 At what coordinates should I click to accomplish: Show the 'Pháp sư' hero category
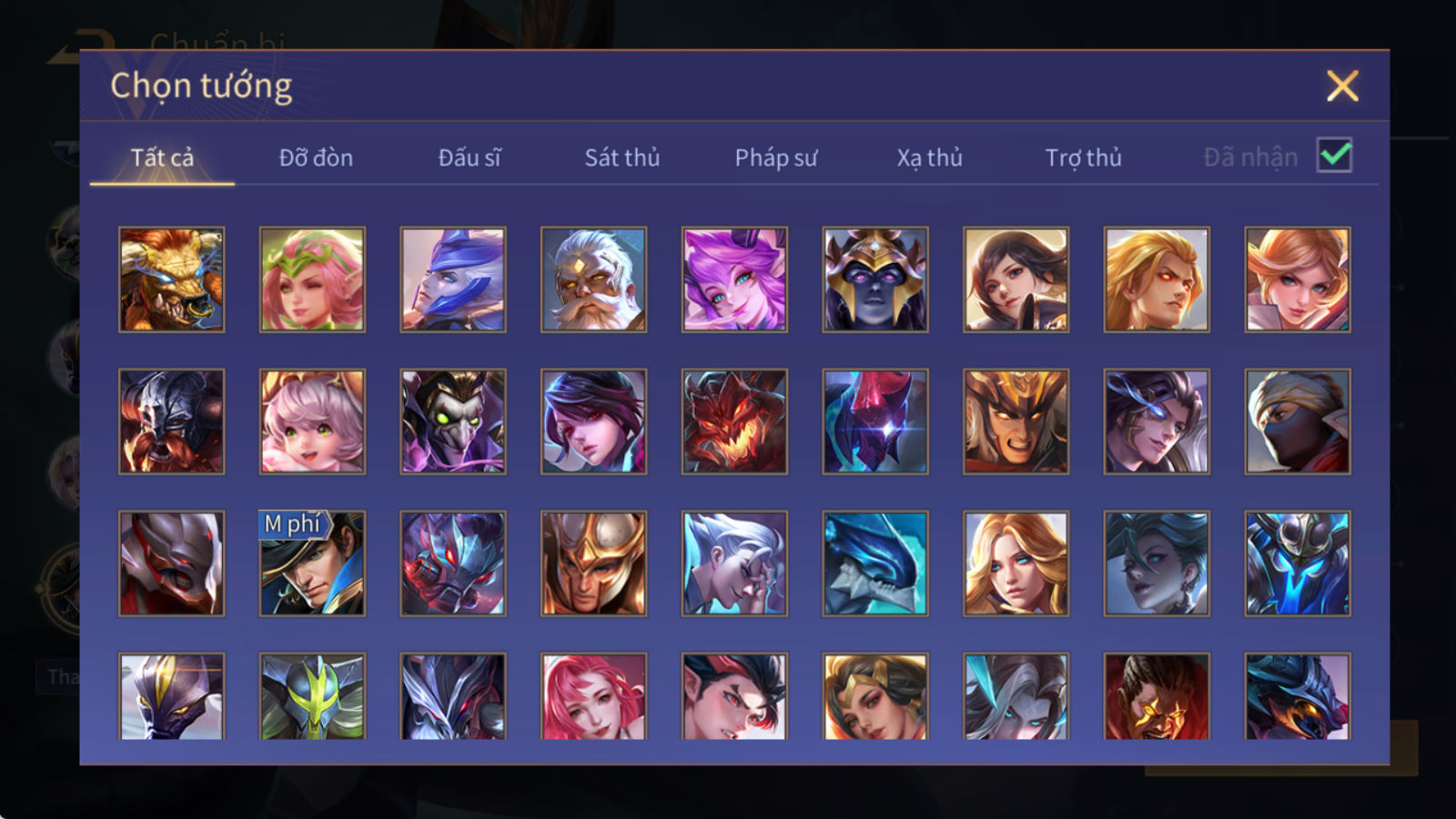pyautogui.click(x=776, y=157)
